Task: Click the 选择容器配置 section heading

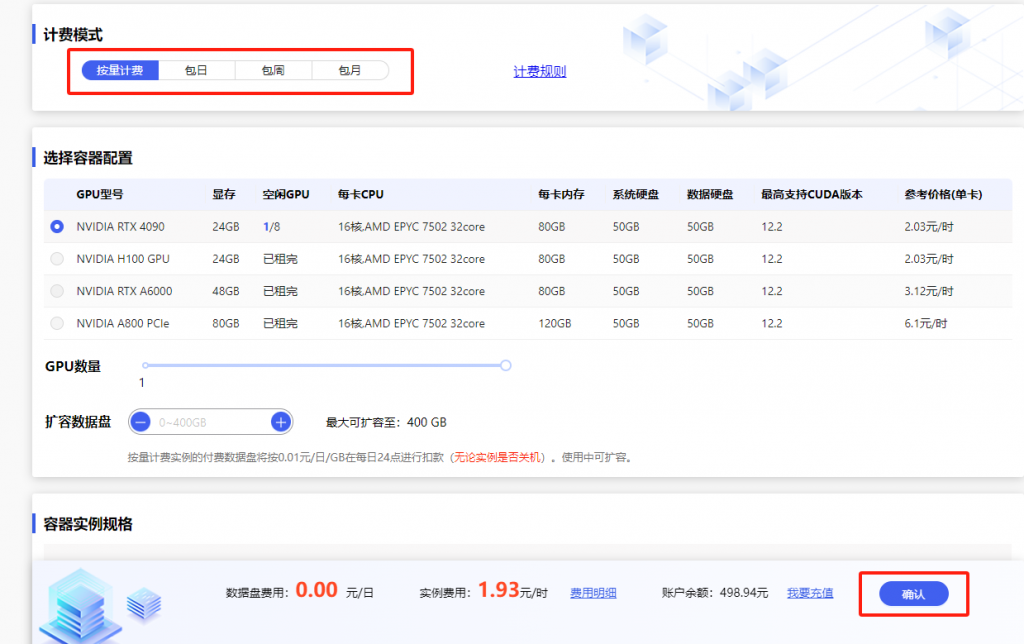Action: tap(88, 157)
